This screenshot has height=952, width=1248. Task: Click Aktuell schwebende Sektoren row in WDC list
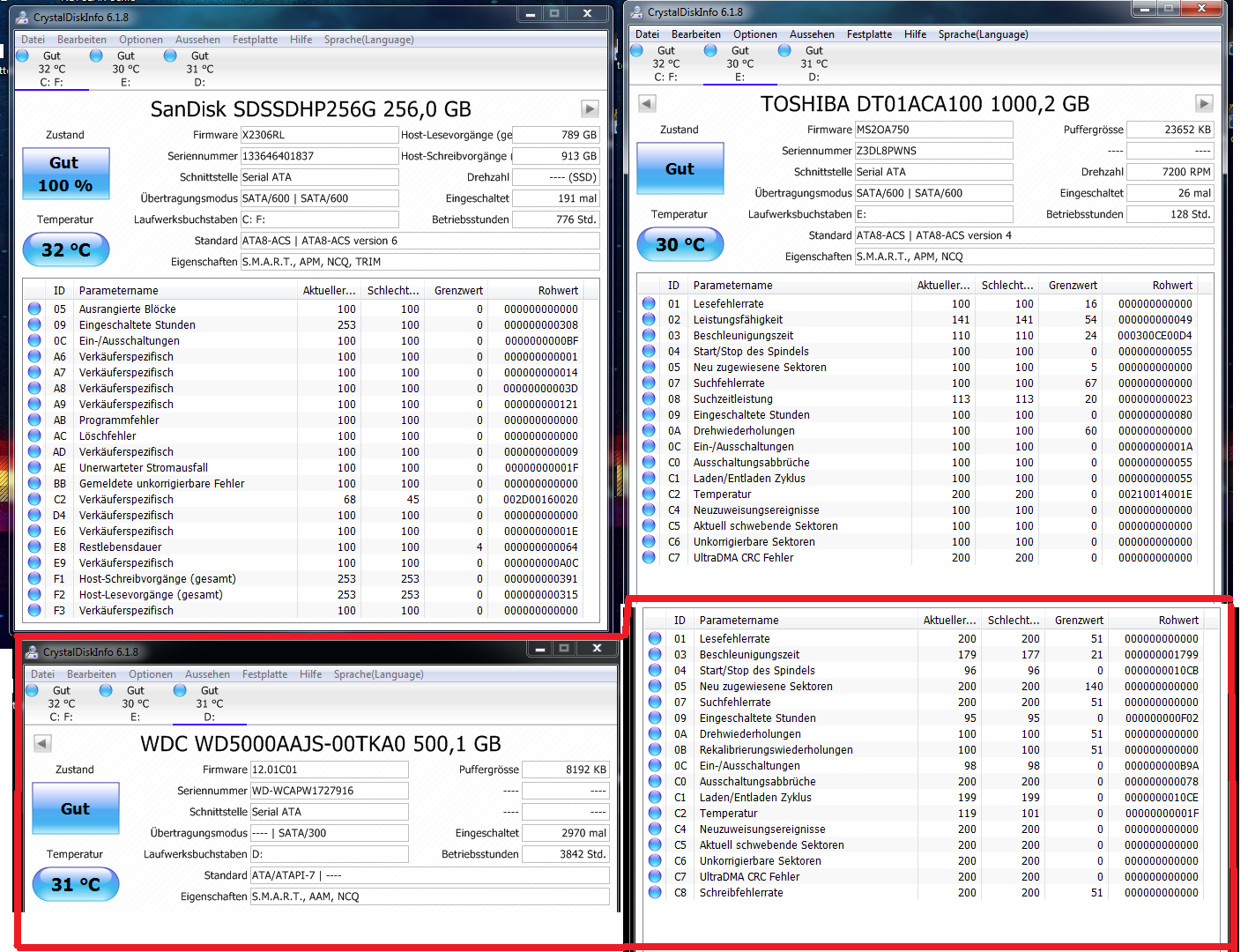925,844
